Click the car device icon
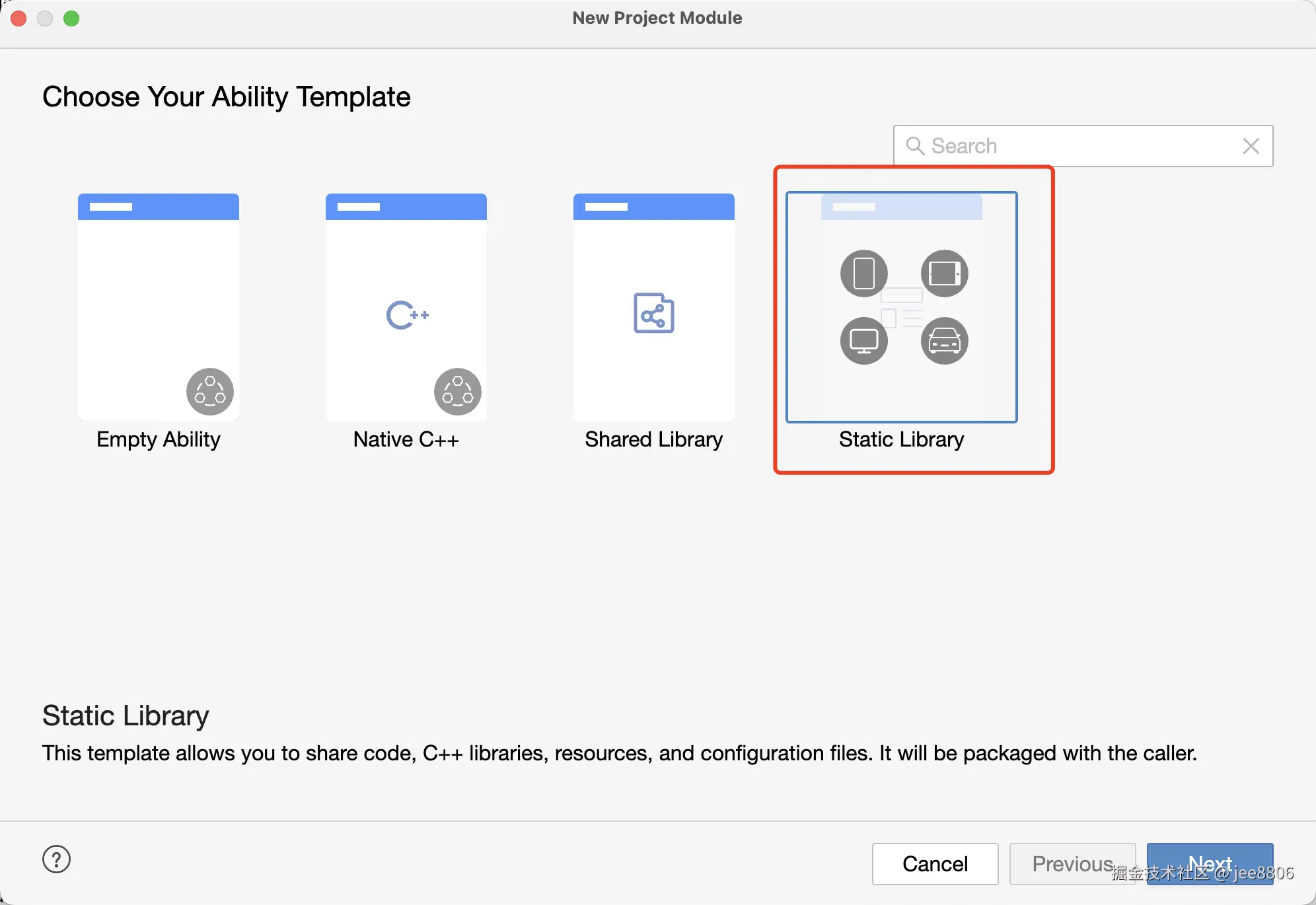1316x905 pixels. (945, 341)
